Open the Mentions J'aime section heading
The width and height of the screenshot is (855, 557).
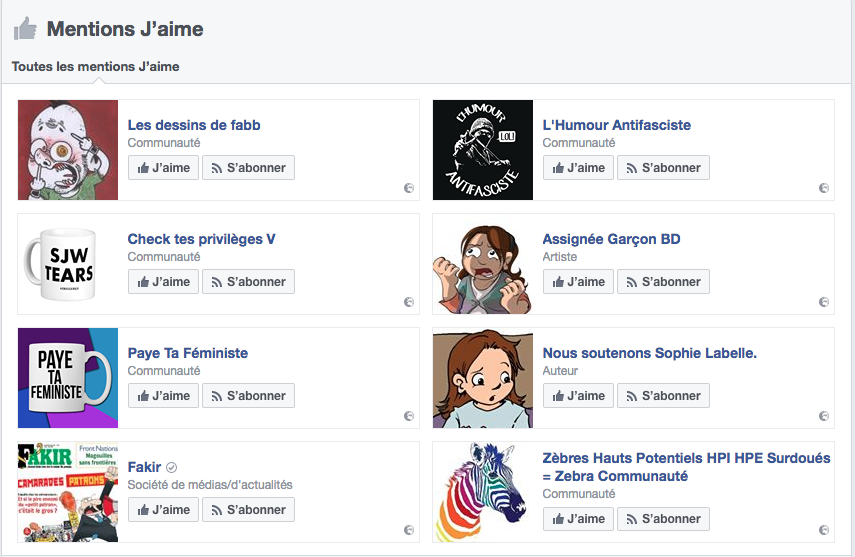[x=125, y=29]
